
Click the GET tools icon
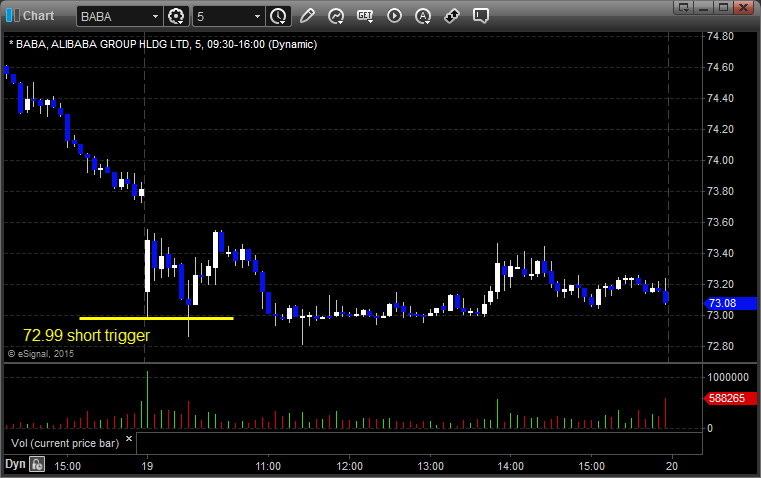click(365, 16)
